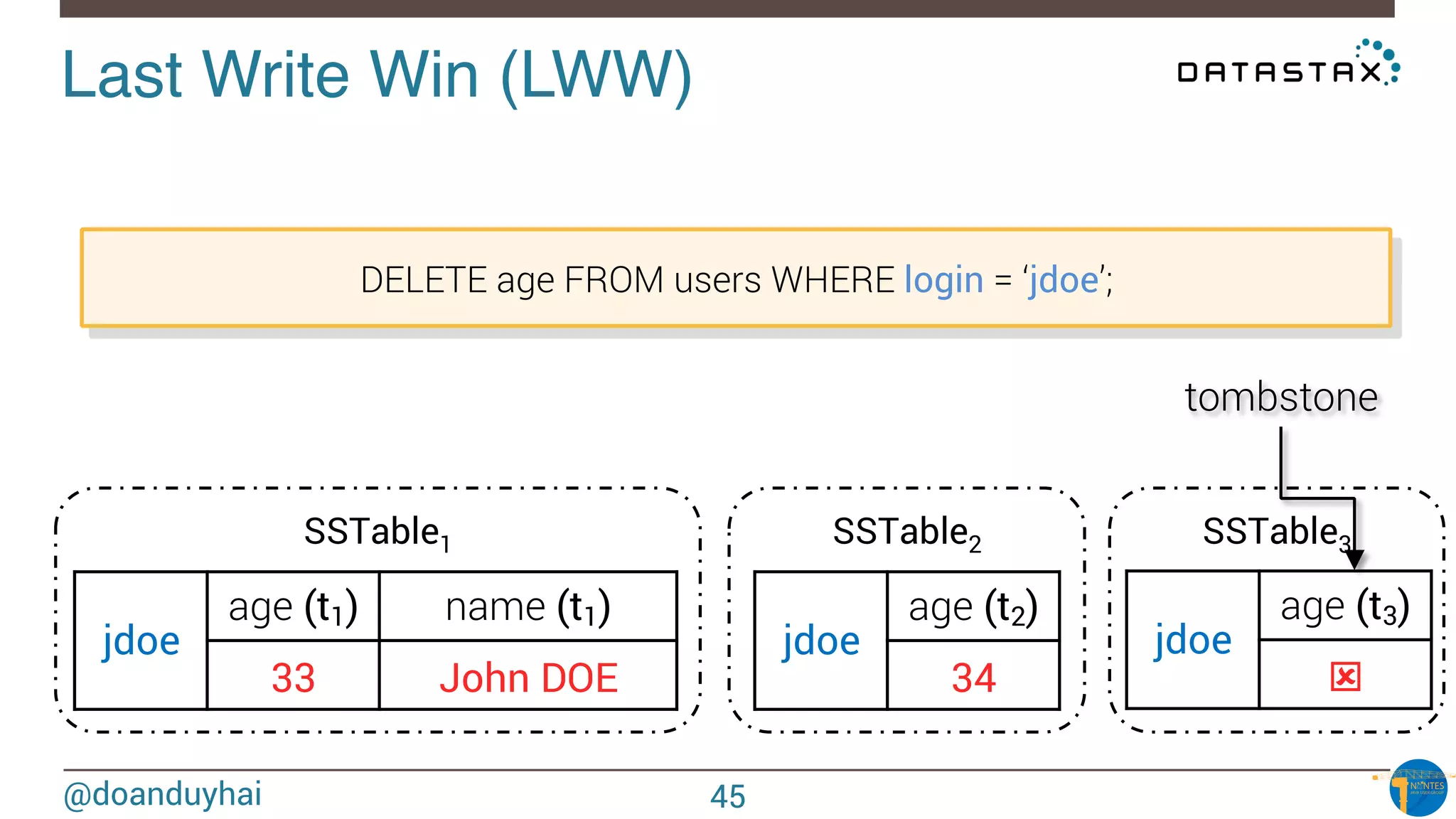Click the red tombstone X marker

pos(1345,676)
